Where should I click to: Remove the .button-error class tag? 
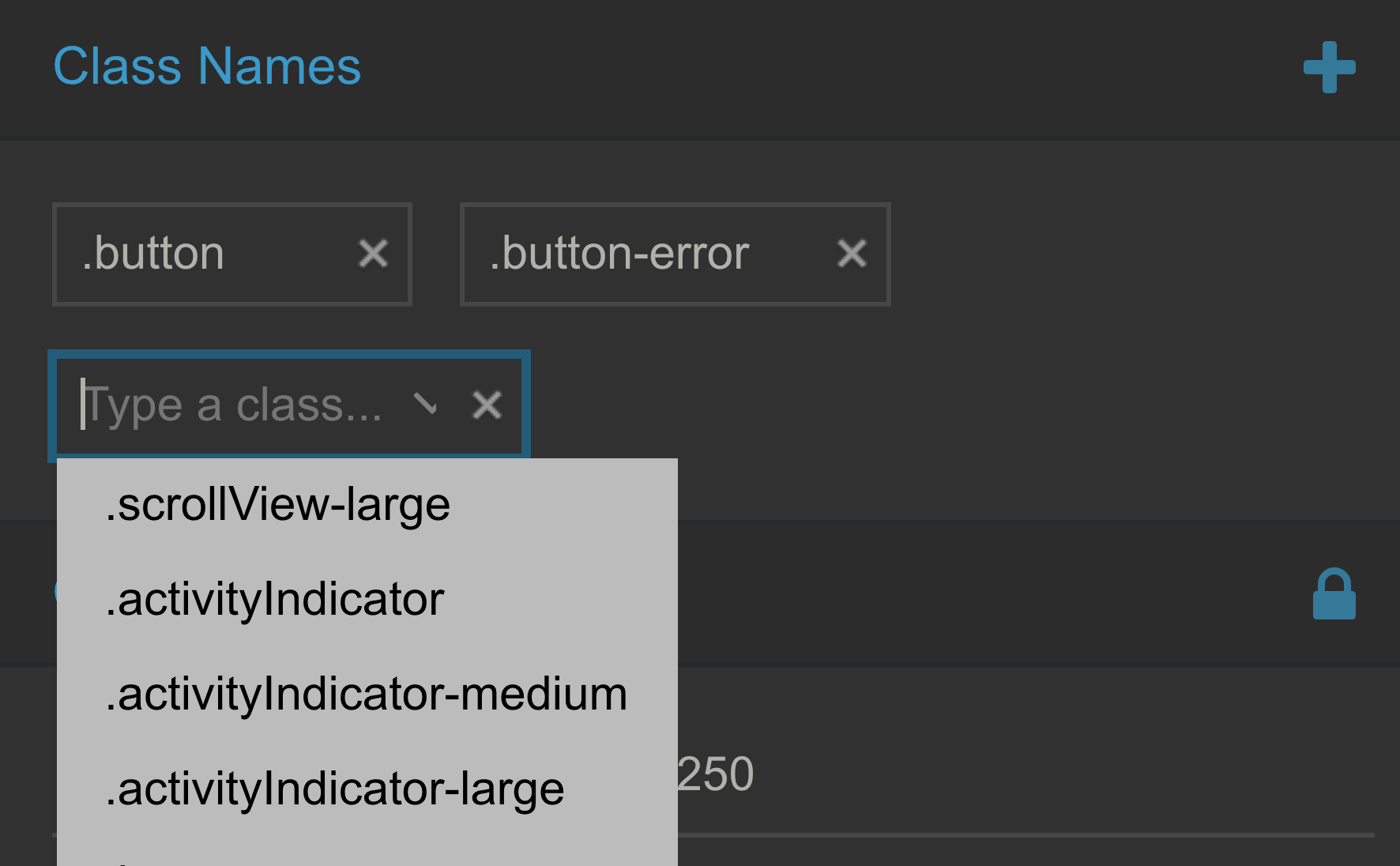click(x=852, y=254)
